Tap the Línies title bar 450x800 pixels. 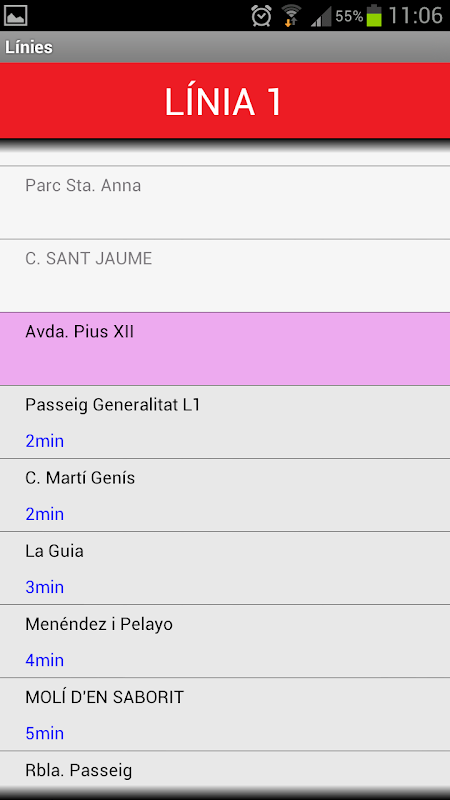225,47
